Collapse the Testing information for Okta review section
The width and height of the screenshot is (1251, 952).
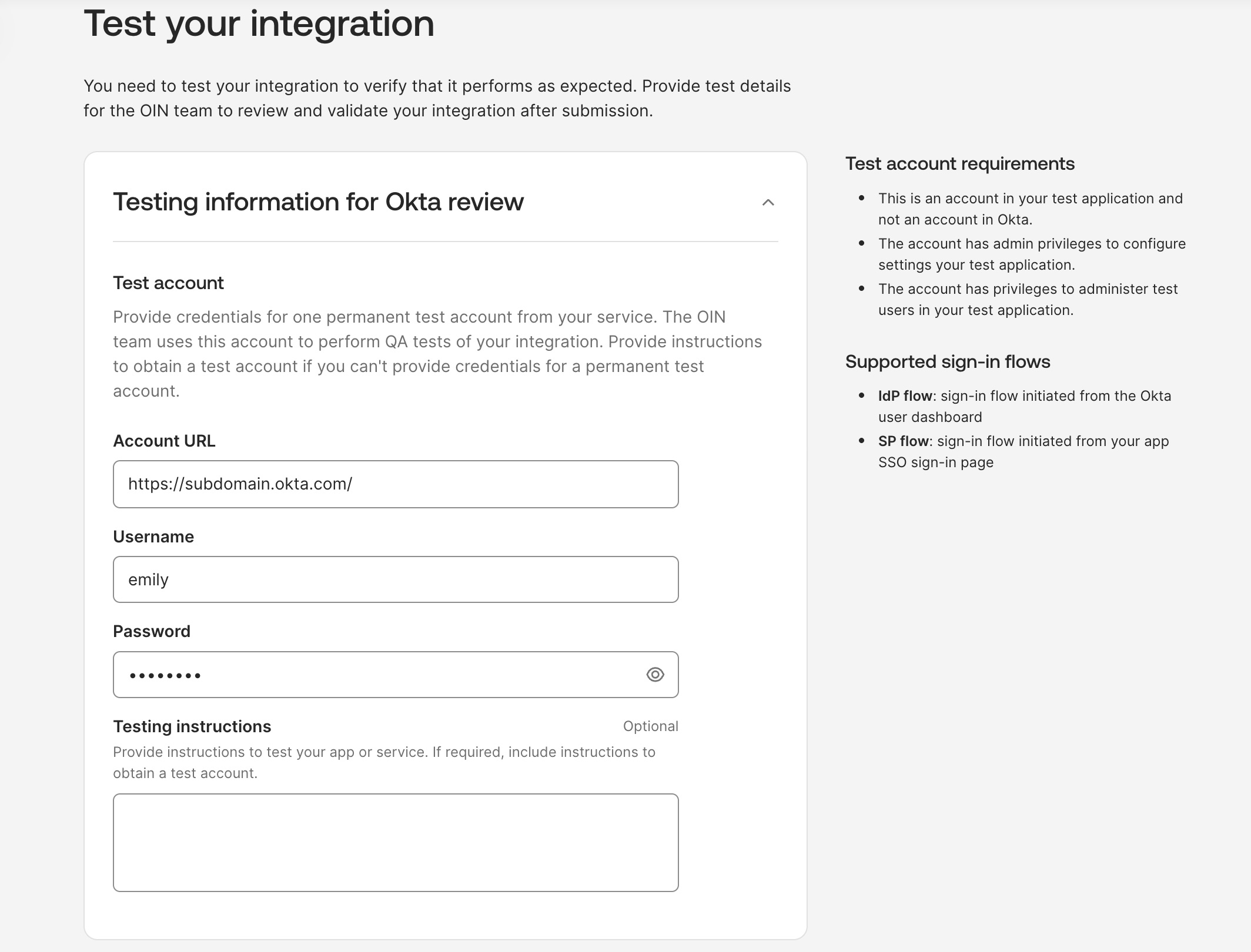coord(768,203)
